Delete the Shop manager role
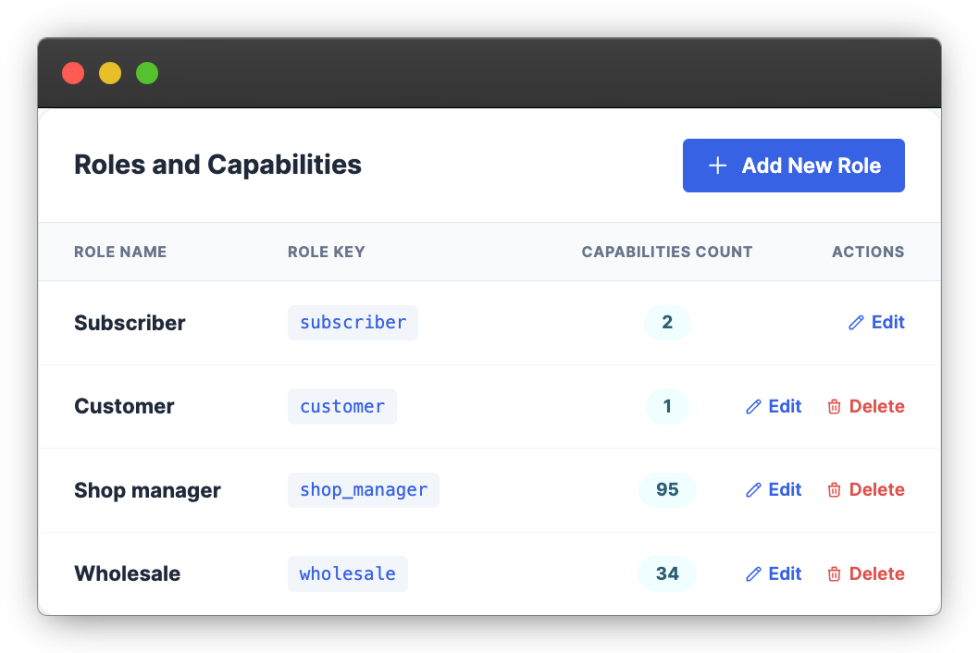 [865, 490]
